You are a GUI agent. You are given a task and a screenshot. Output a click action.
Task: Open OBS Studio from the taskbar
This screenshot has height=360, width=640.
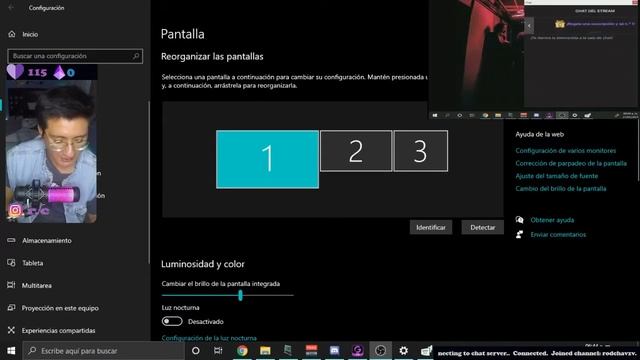point(380,351)
